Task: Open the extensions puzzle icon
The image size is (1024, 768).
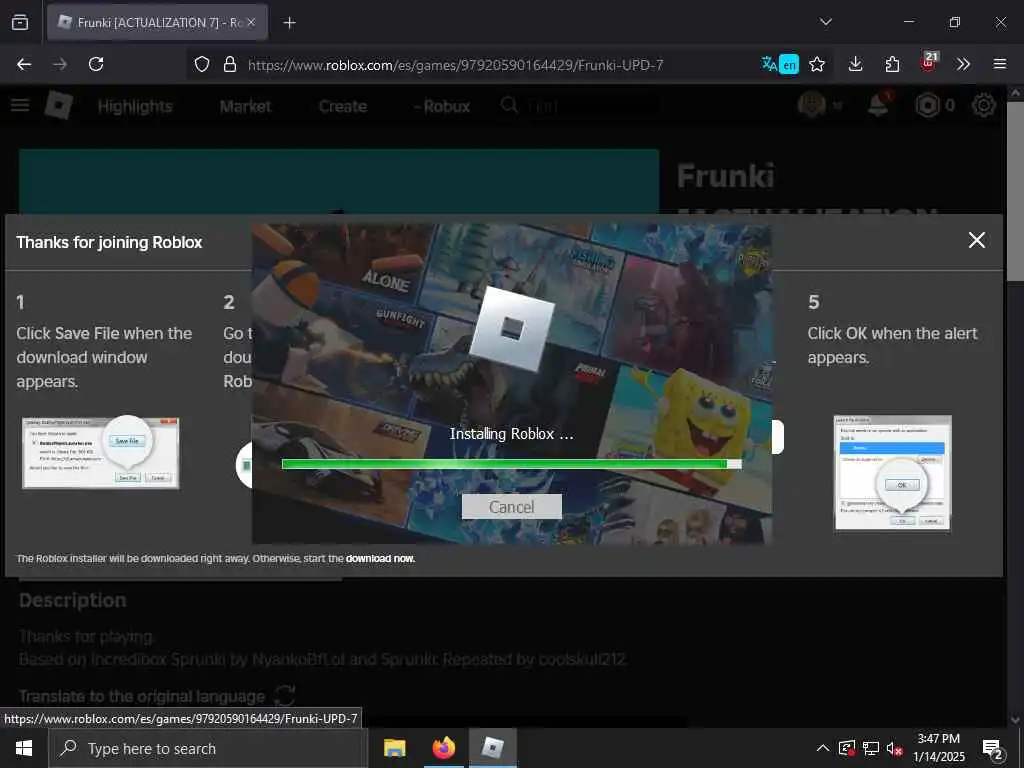Action: (892, 64)
